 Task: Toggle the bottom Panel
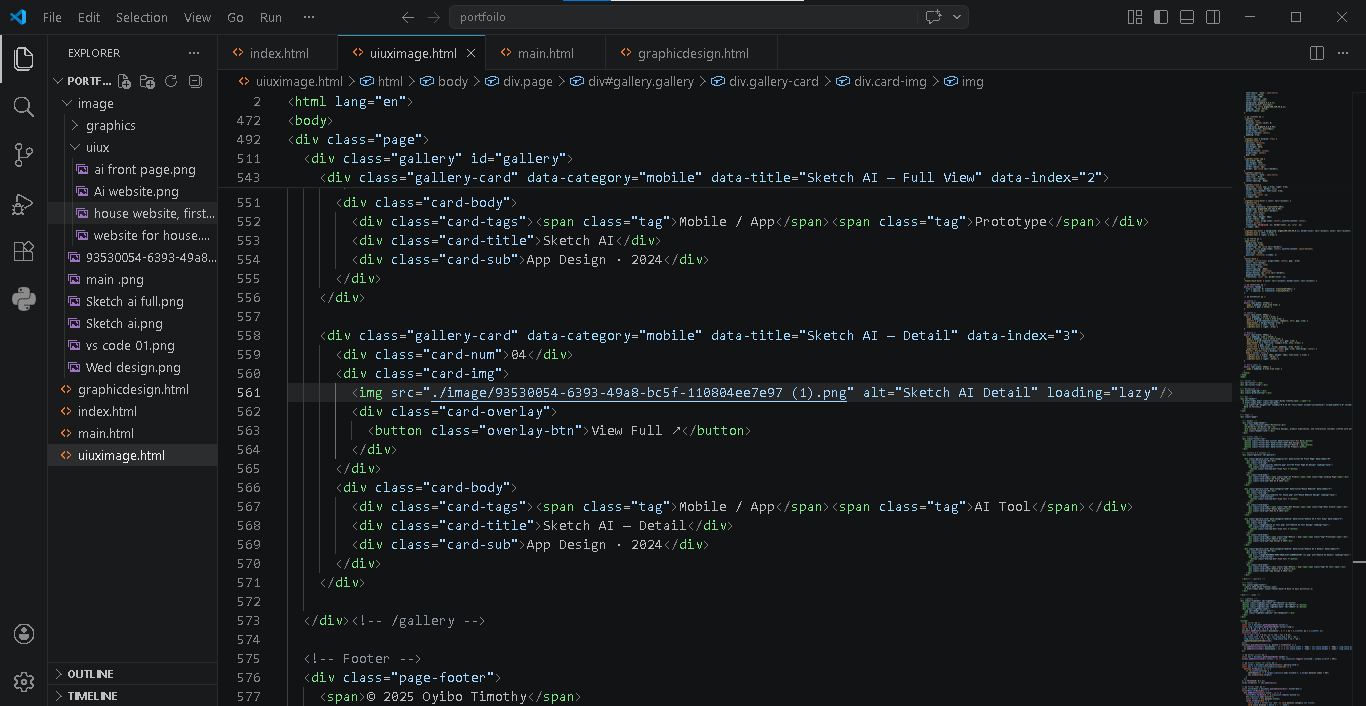[x=1187, y=17]
